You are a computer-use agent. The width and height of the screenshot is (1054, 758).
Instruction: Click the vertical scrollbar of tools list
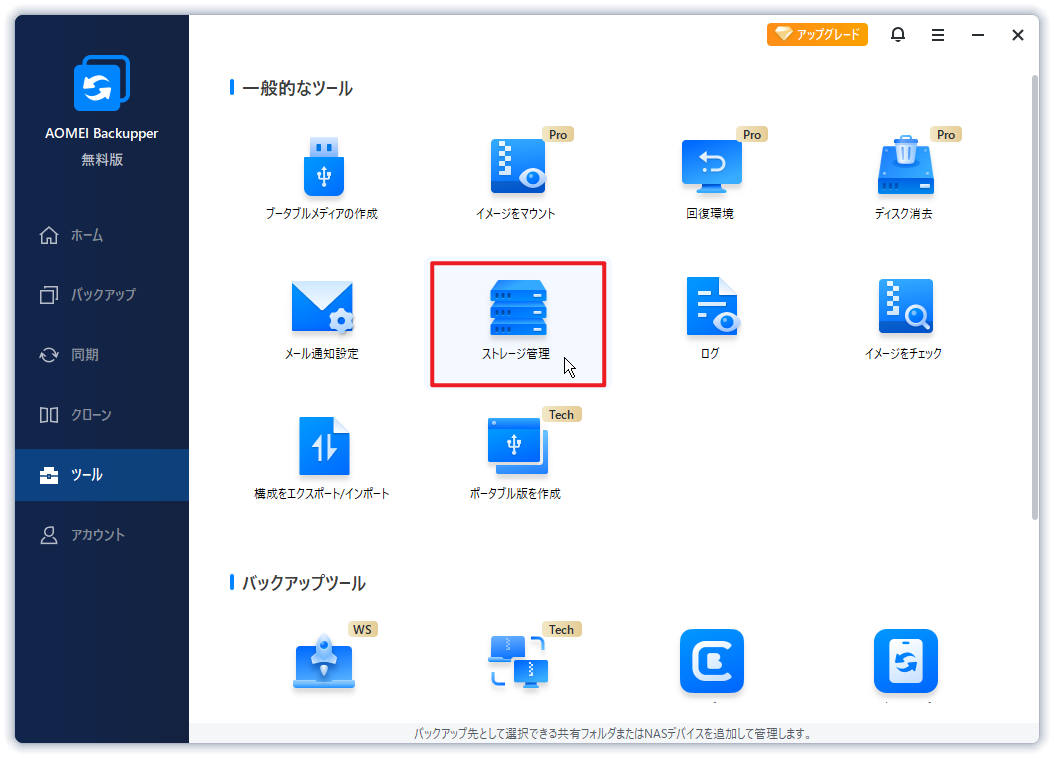point(1035,297)
